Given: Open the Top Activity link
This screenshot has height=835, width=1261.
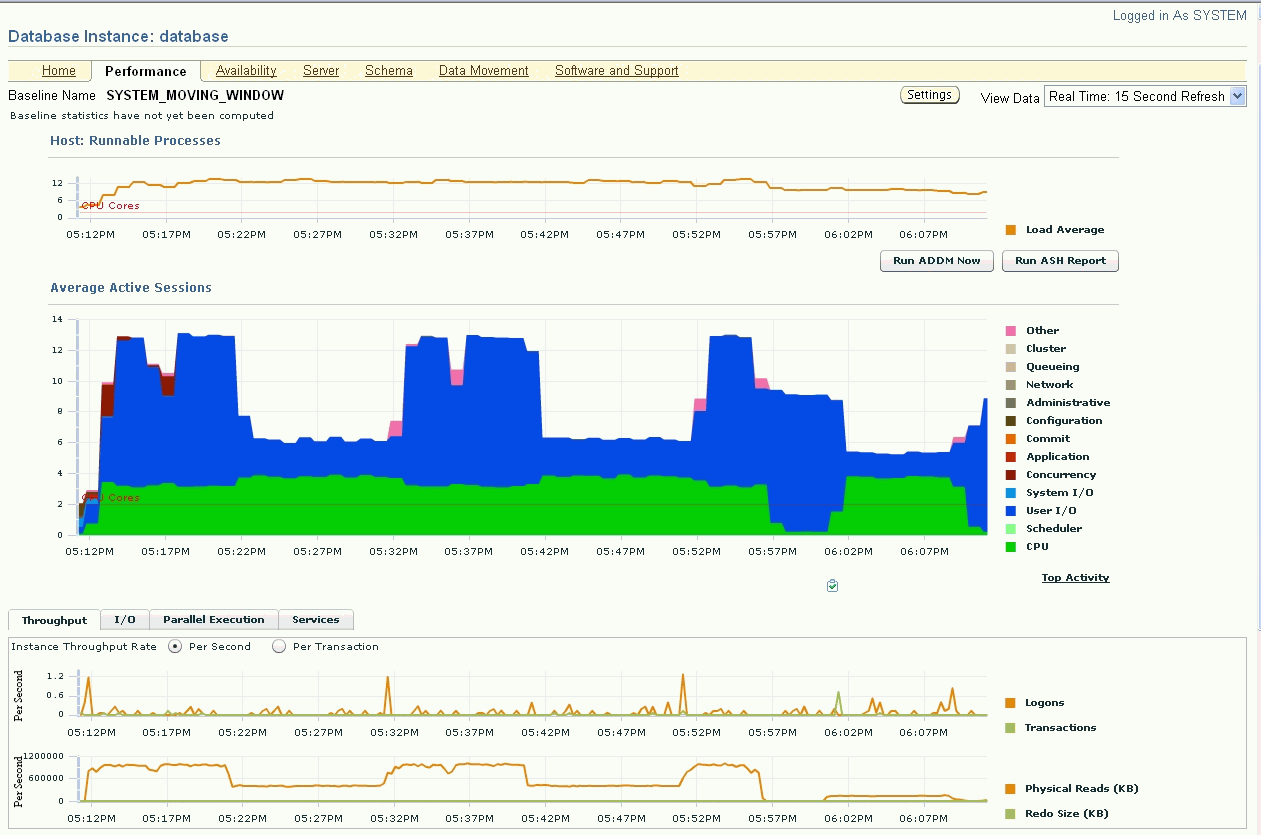Looking at the screenshot, I should (x=1075, y=577).
